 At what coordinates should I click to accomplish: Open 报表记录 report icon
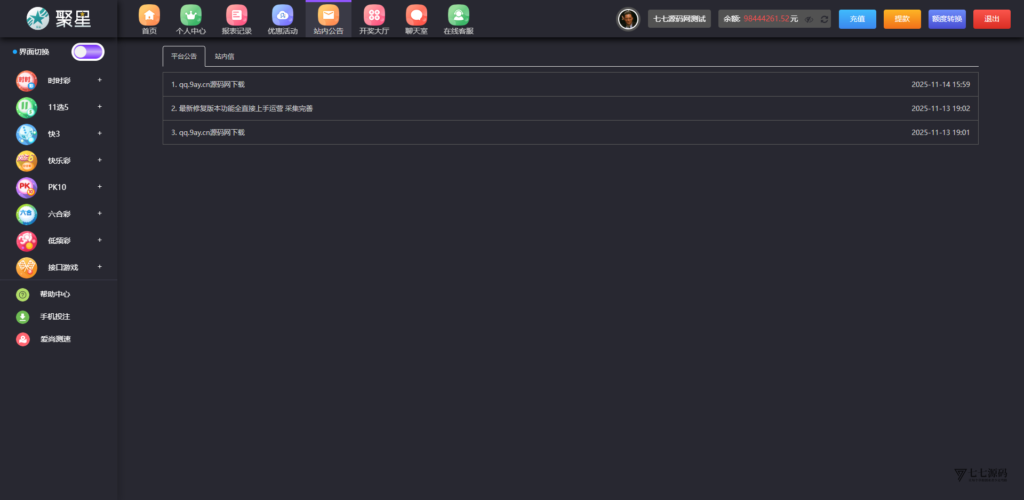[236, 15]
